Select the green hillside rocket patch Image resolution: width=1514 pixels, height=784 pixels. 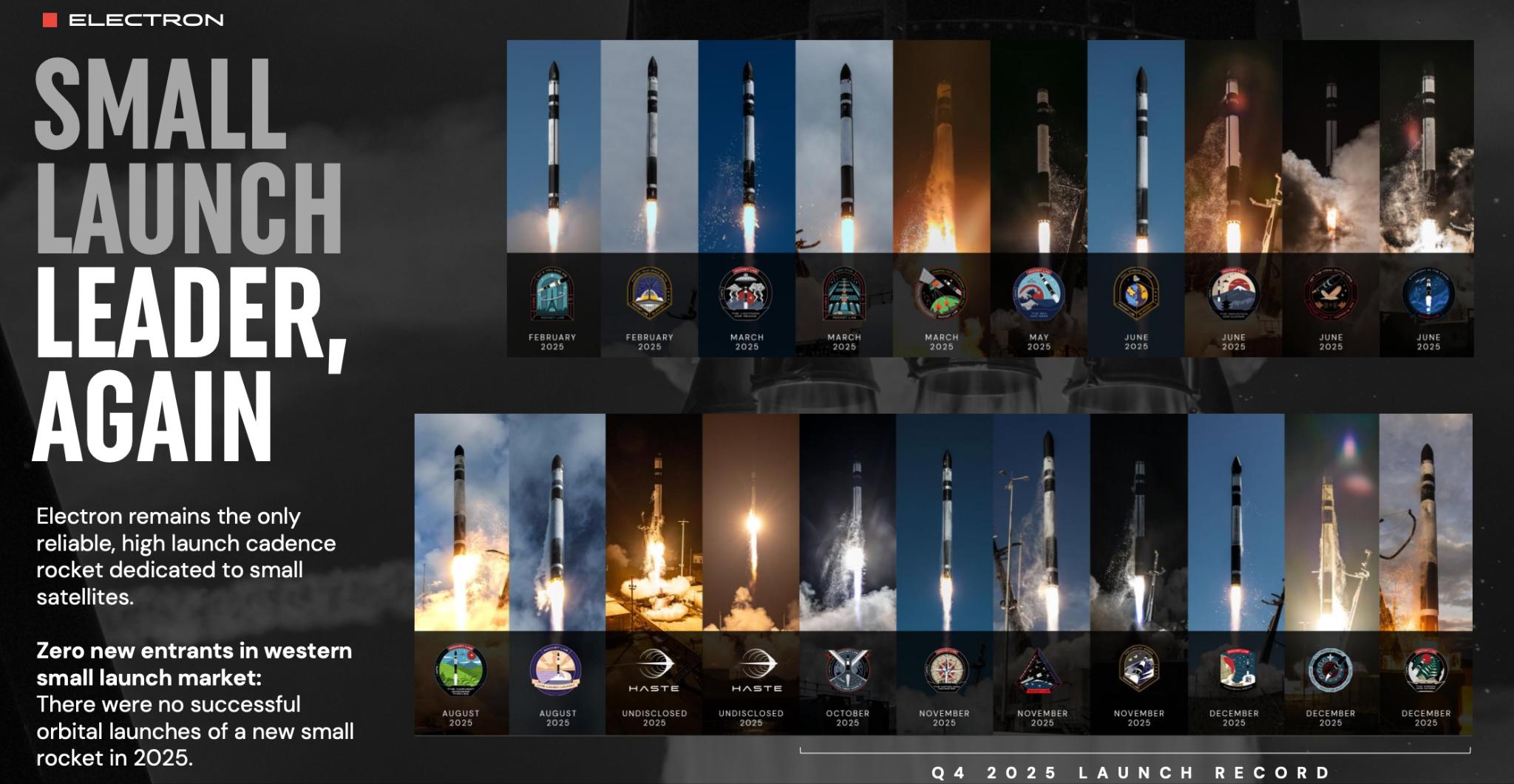pos(461,671)
